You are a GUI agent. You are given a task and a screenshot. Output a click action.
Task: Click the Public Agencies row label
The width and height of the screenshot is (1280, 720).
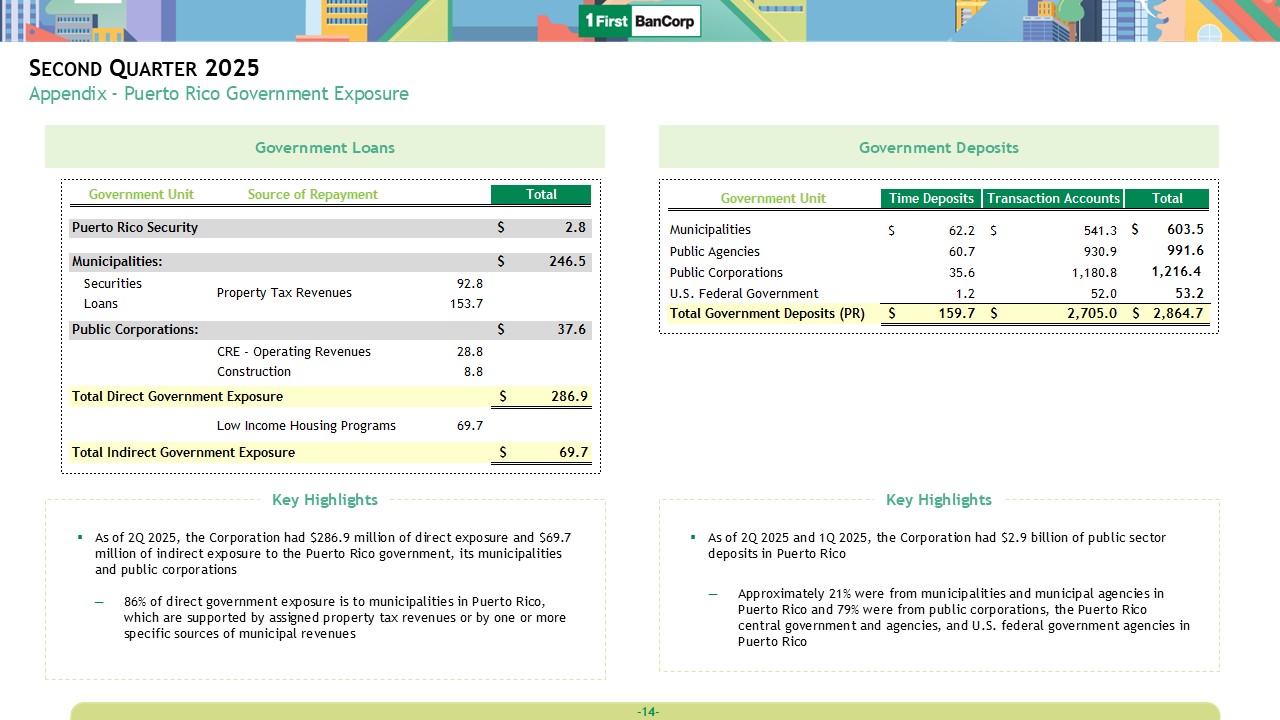714,251
